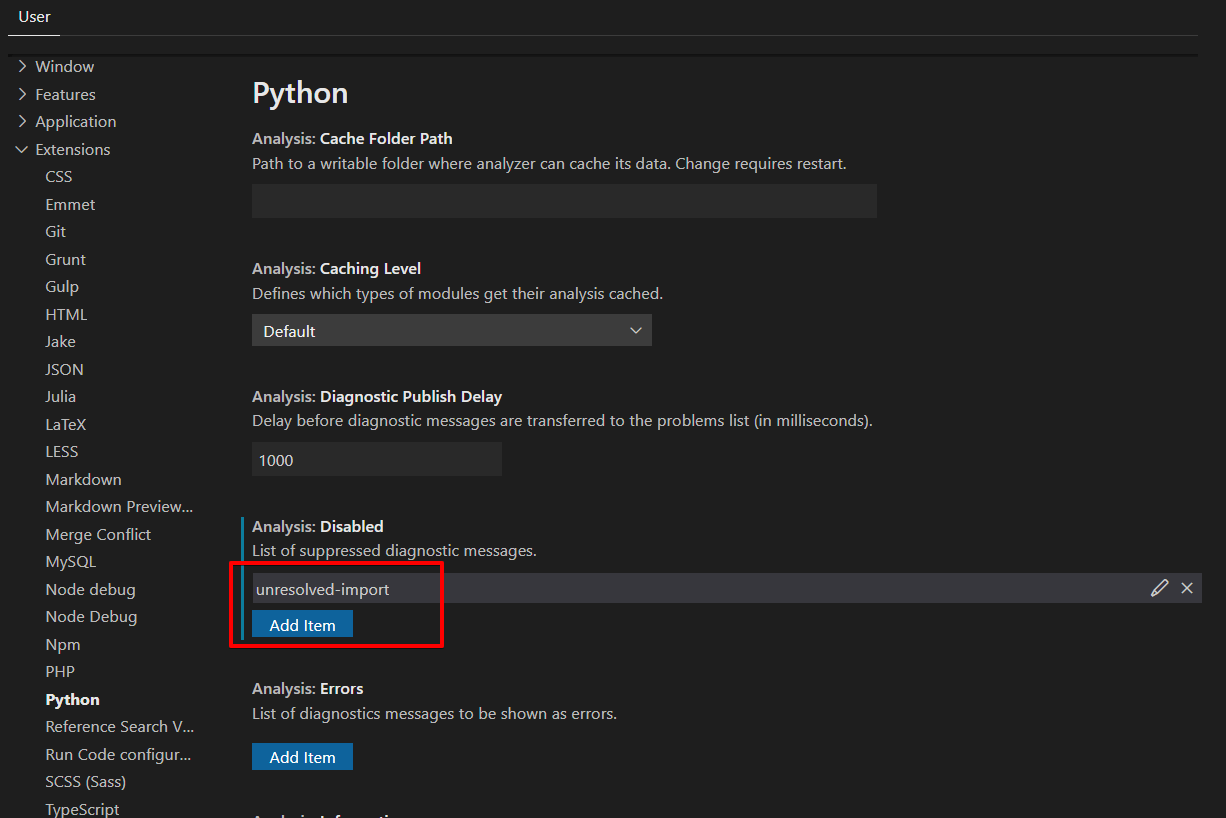Open Merge Conflict extension settings

coord(98,535)
